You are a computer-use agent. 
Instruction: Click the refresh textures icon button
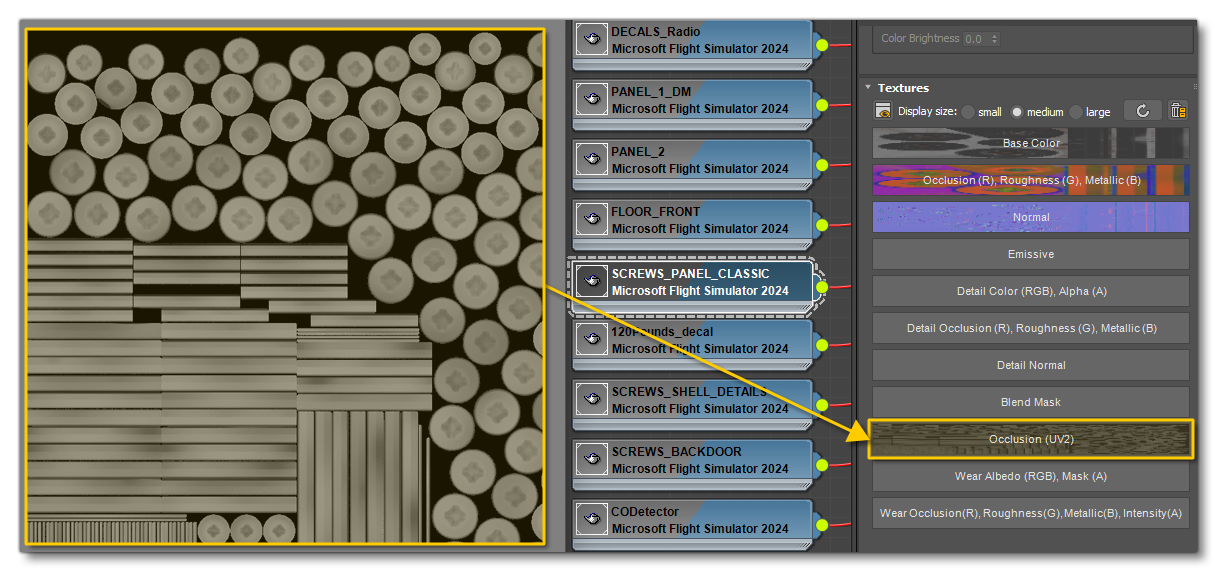point(1142,111)
